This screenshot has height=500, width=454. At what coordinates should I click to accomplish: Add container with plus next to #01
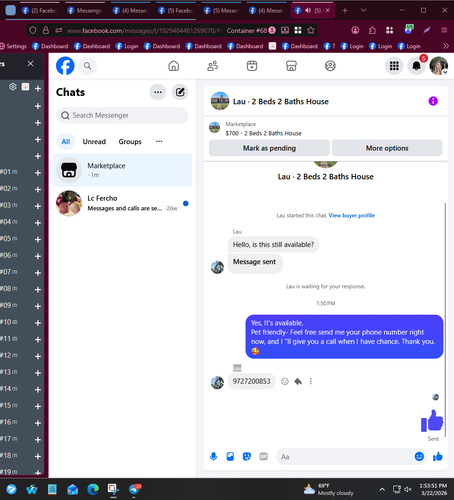[38, 173]
